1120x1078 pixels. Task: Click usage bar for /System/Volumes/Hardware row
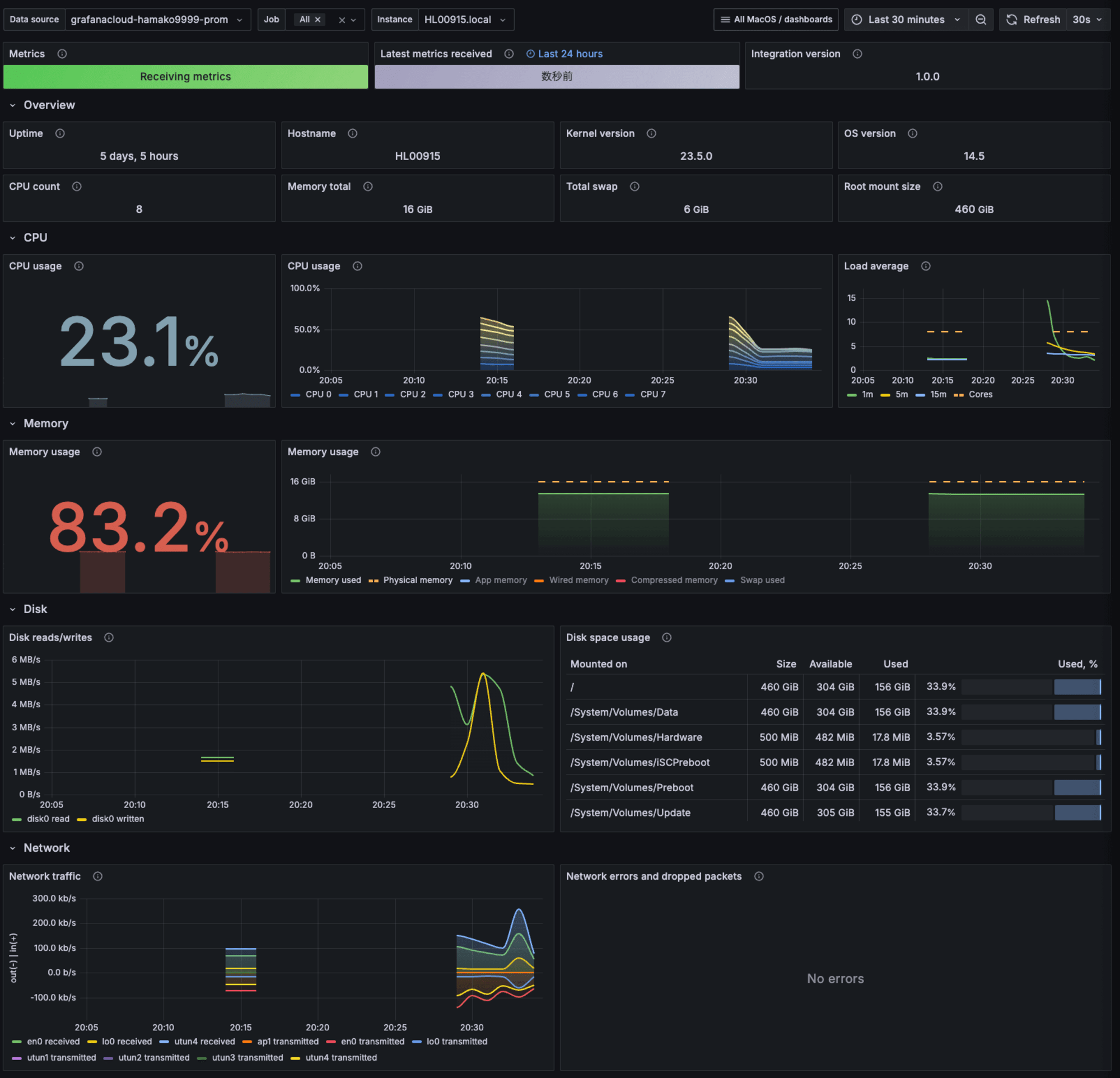[1032, 738]
